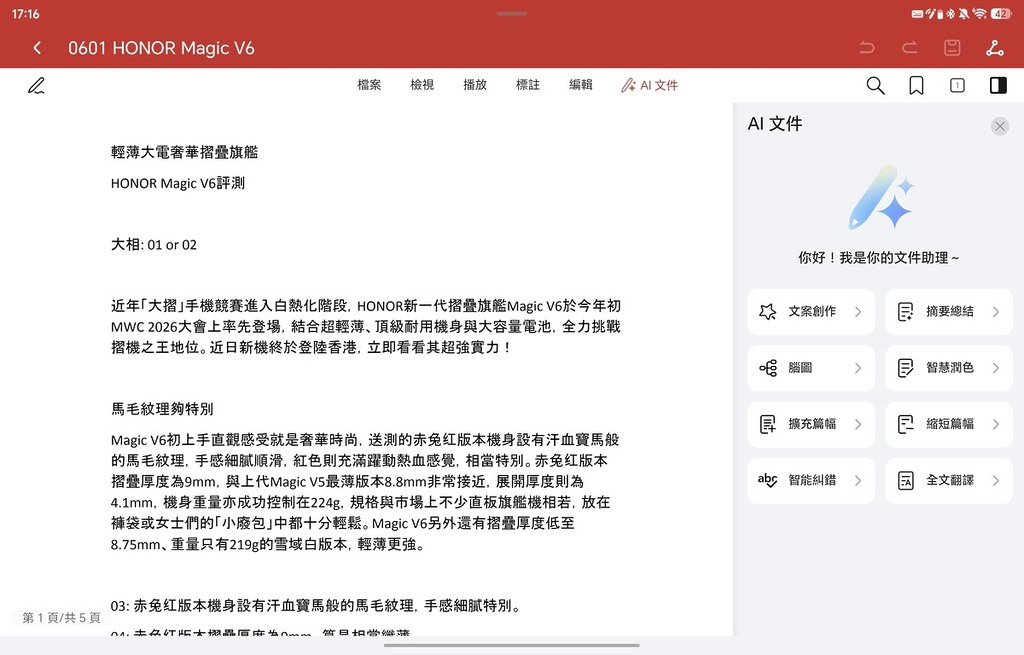The image size is (1024, 655).
Task: Click the undo arrow in the red header
Action: coord(867,48)
